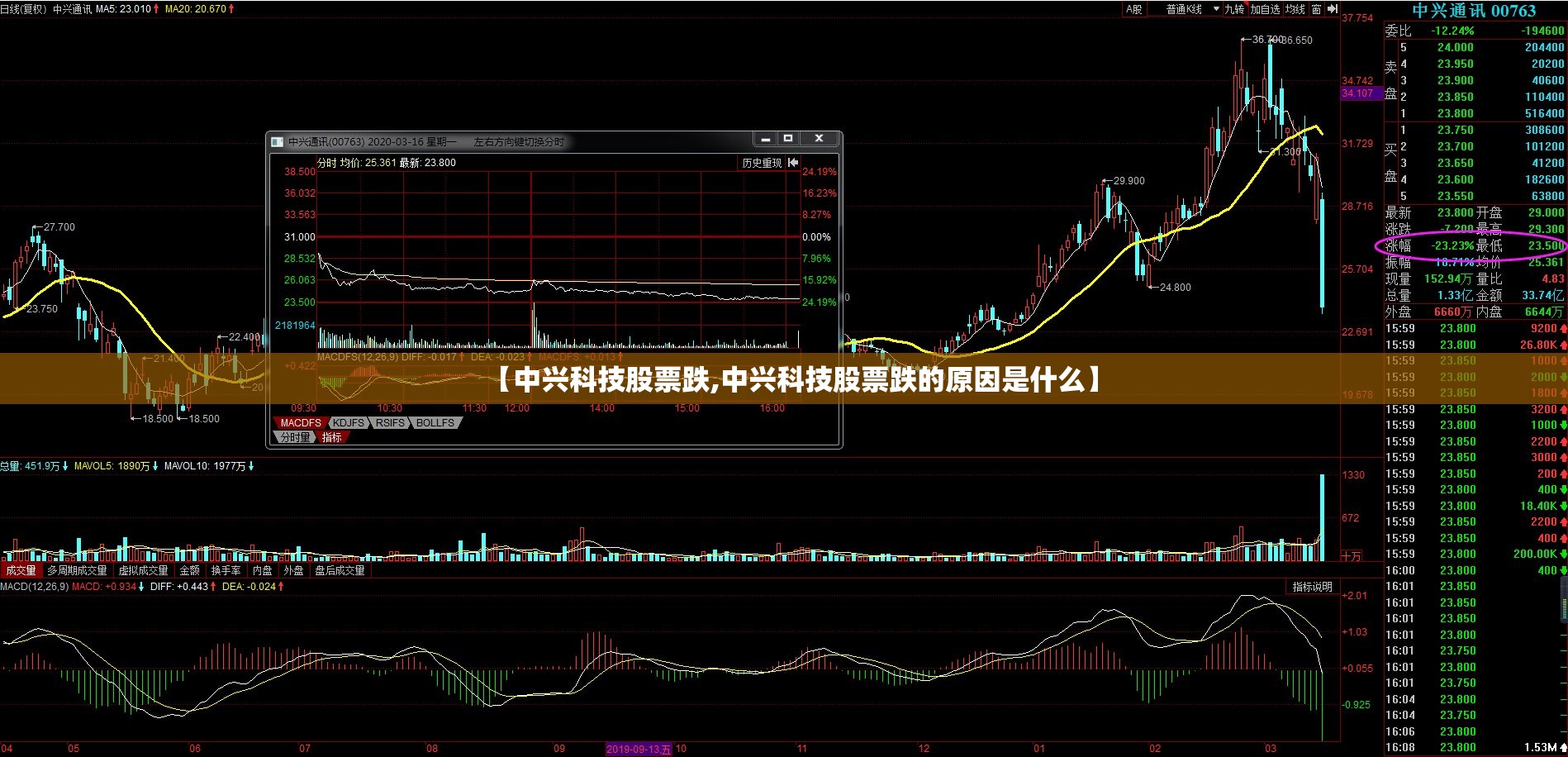
Task: Select the 多周期成交量 tab
Action: coord(77,570)
